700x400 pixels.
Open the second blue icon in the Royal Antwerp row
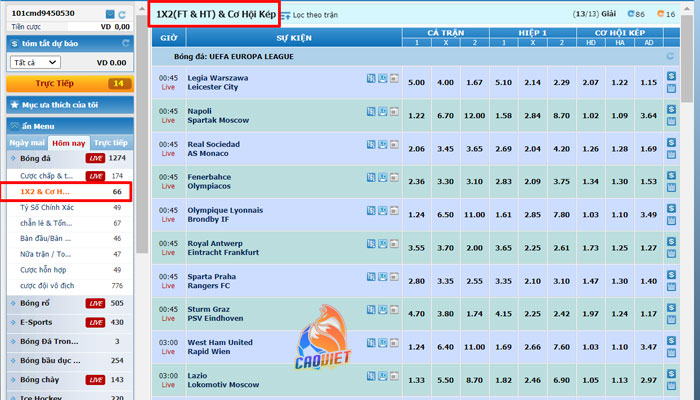[383, 243]
